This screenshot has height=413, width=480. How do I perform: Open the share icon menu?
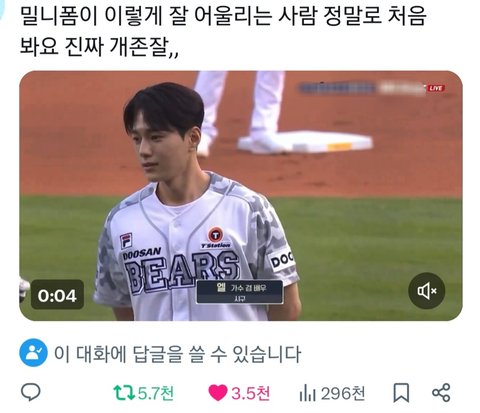[441, 392]
